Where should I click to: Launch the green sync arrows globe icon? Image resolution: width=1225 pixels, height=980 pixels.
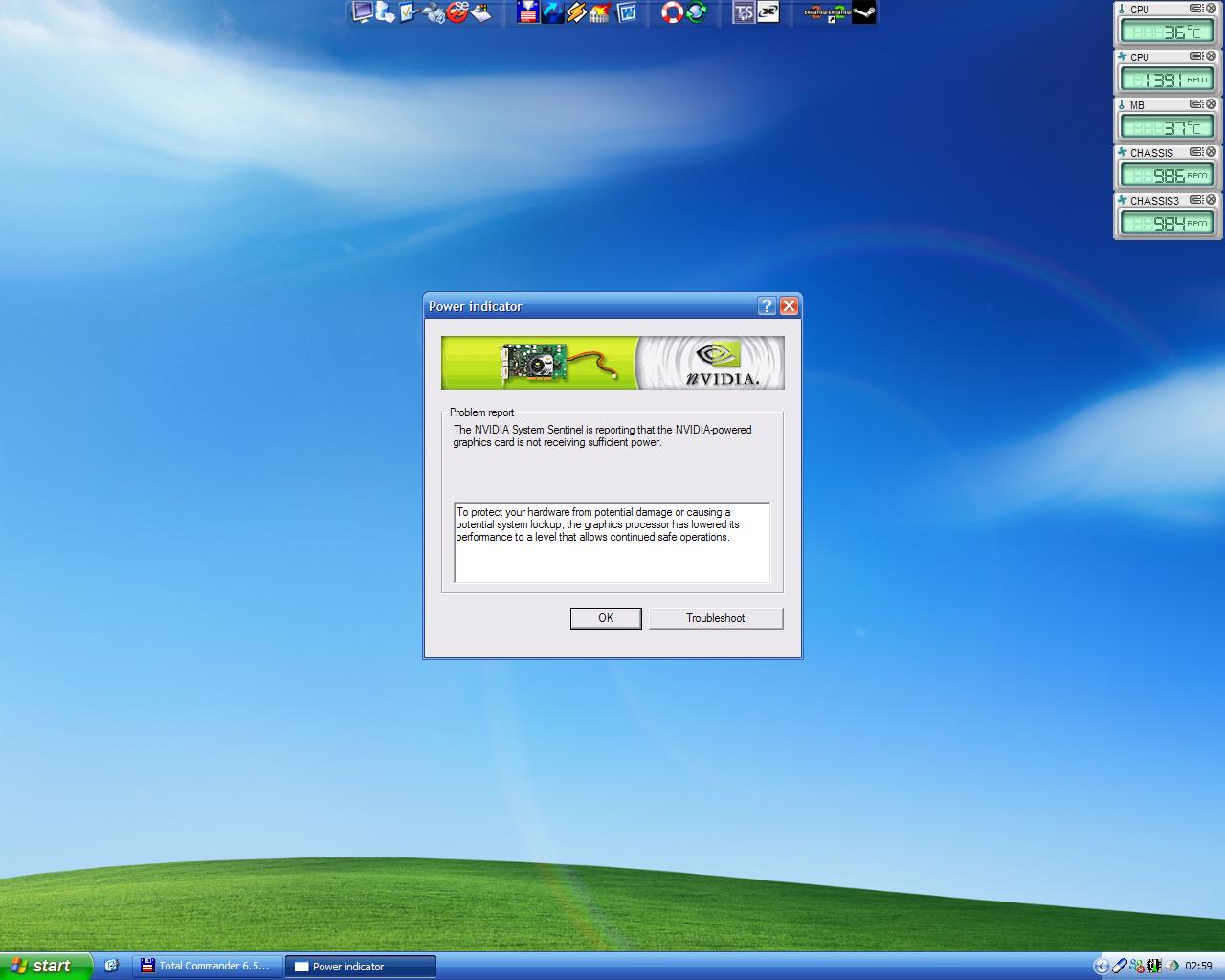click(697, 11)
